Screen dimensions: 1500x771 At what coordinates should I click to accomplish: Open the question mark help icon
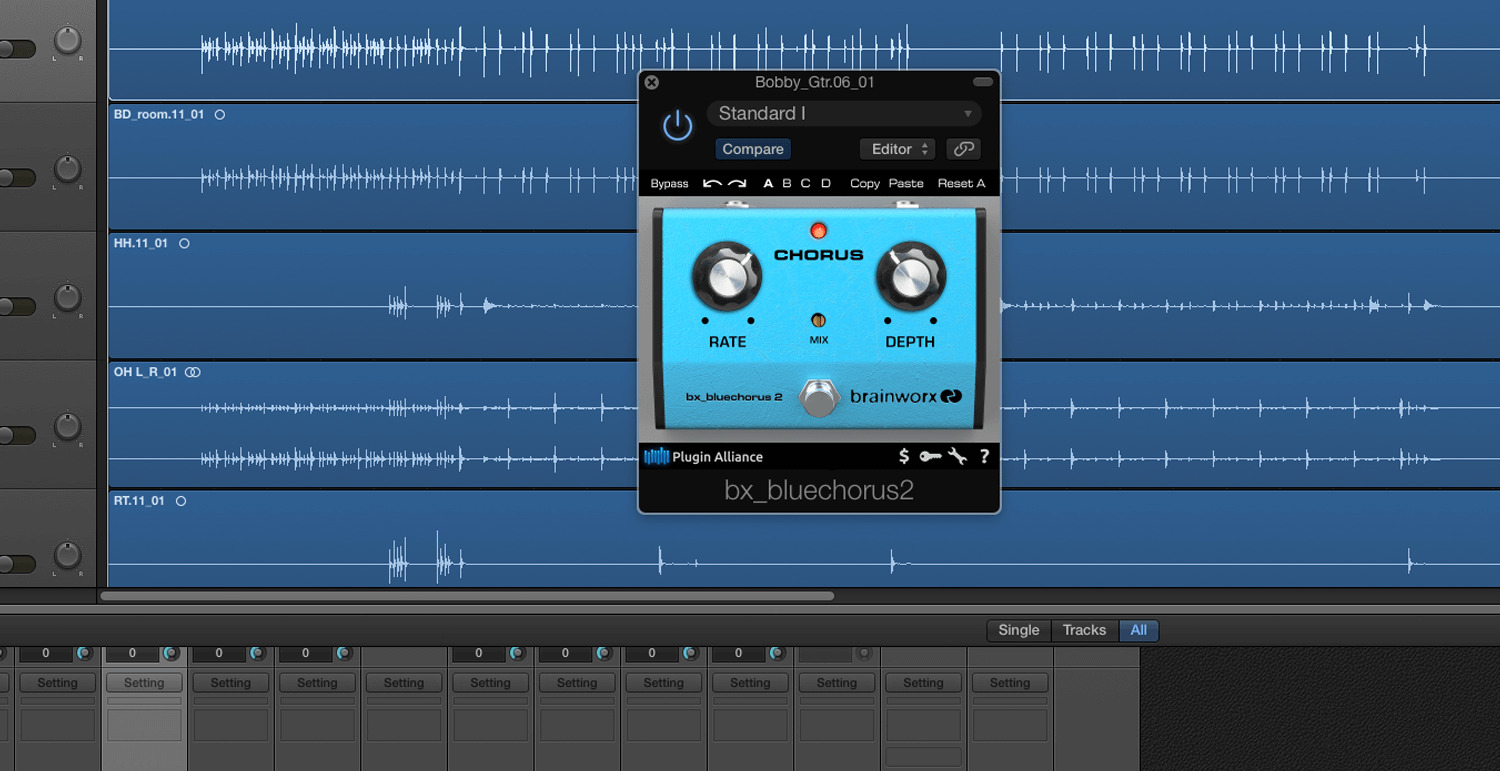click(984, 457)
